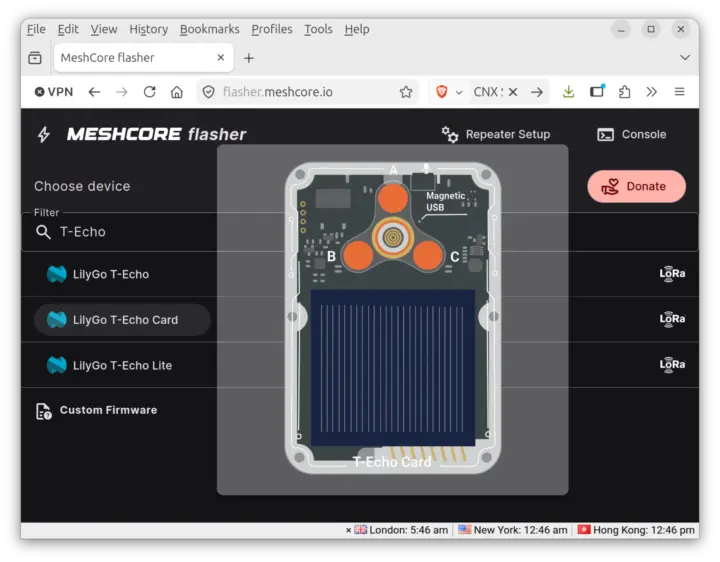This screenshot has width=720, height=562.
Task: Show more toolbar tools chevrons
Action: (651, 92)
